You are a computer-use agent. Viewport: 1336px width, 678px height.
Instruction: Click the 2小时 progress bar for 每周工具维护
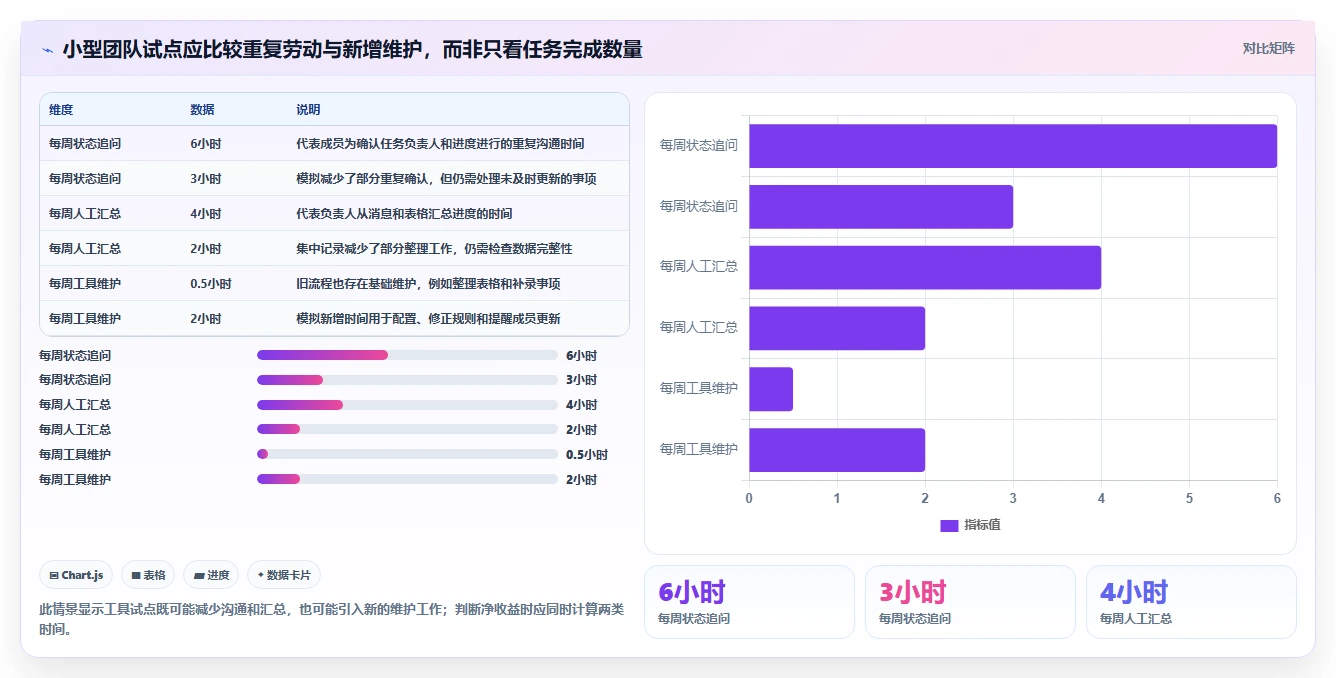[x=407, y=479]
